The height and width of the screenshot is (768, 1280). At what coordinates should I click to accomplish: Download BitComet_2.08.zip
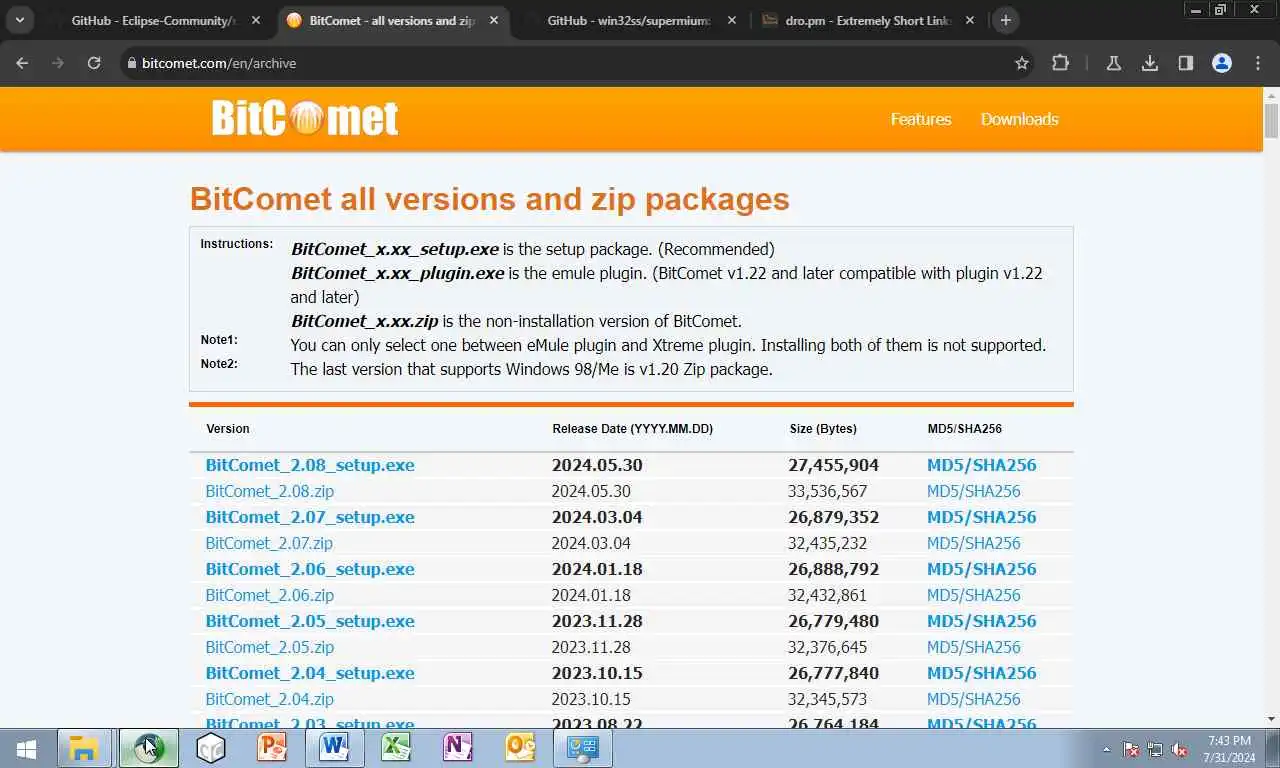point(270,491)
